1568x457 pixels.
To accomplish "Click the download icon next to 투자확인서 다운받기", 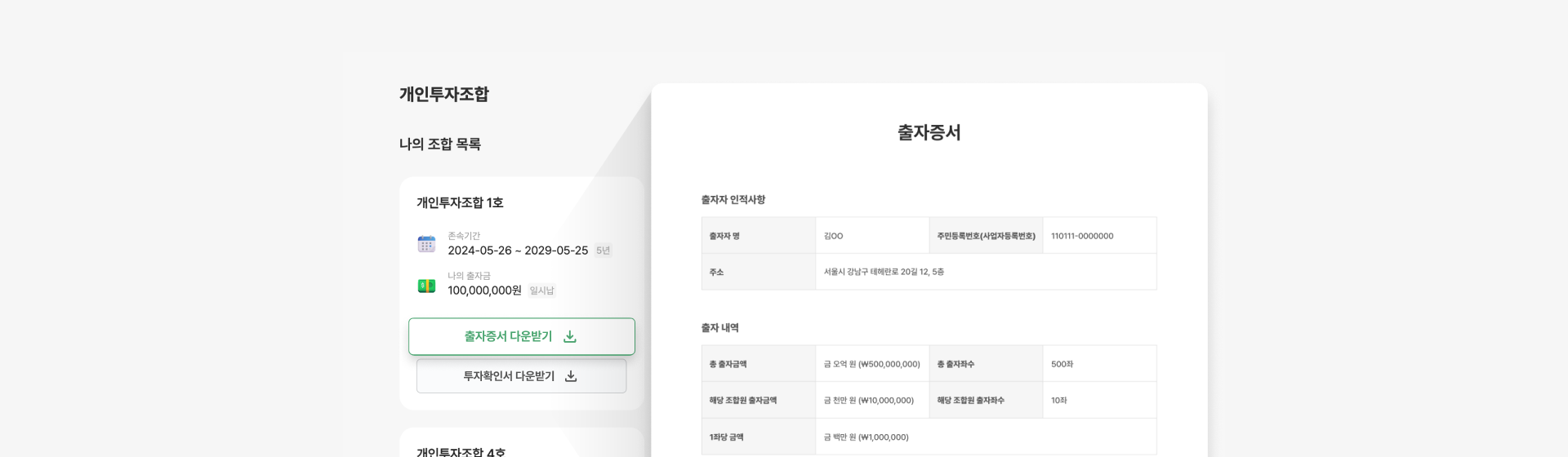I will [571, 376].
